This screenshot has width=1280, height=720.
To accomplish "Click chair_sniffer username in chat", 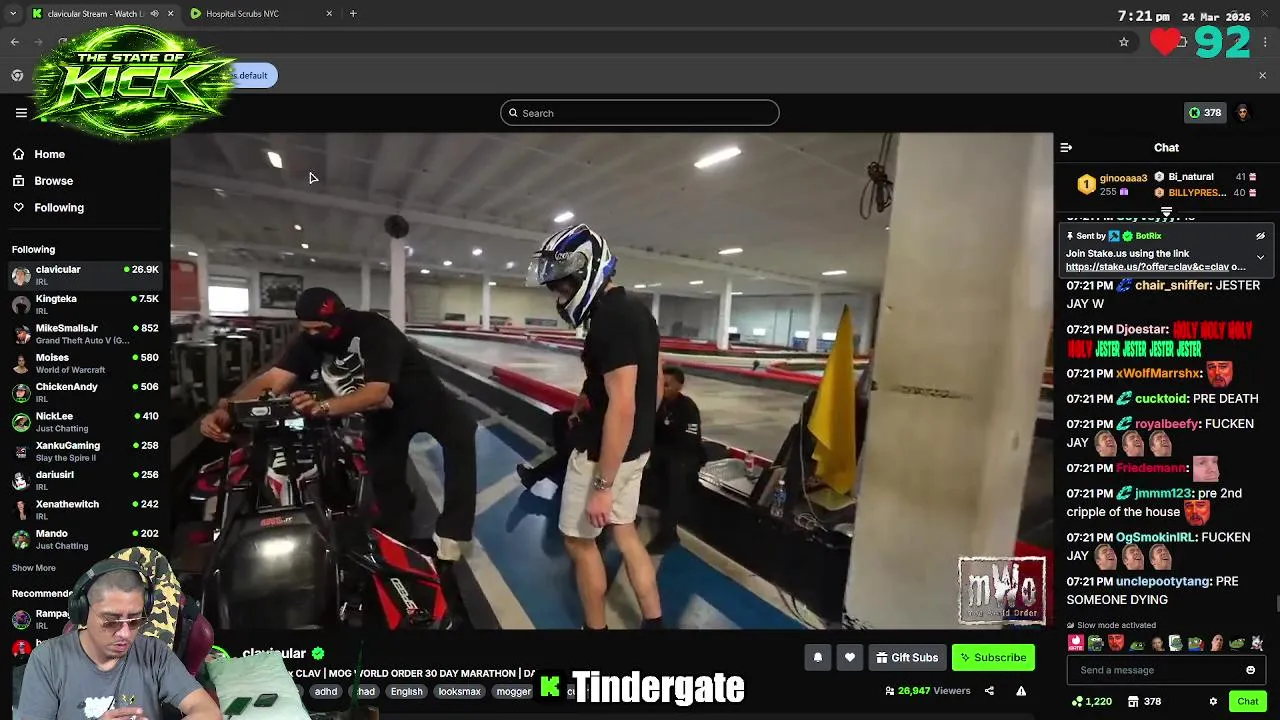I will 1173,285.
